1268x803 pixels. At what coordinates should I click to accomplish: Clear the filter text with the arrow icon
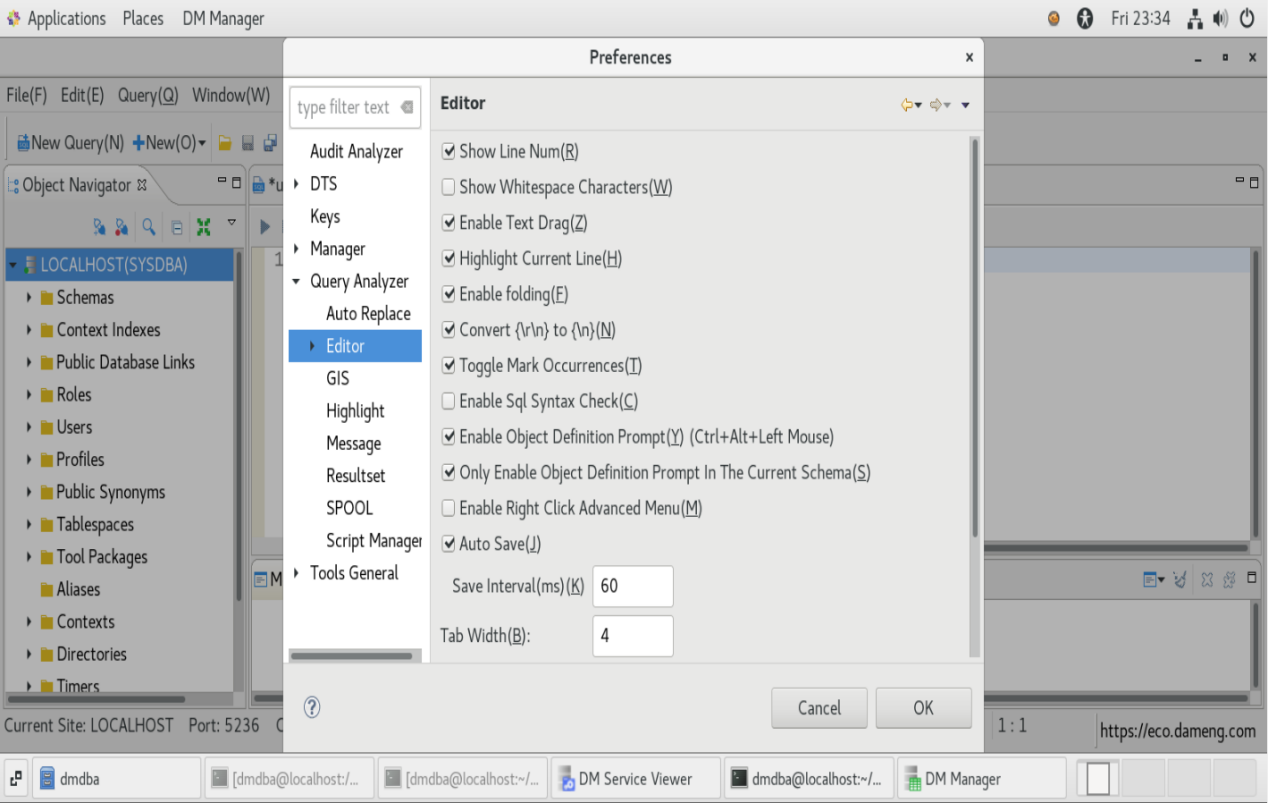click(406, 107)
